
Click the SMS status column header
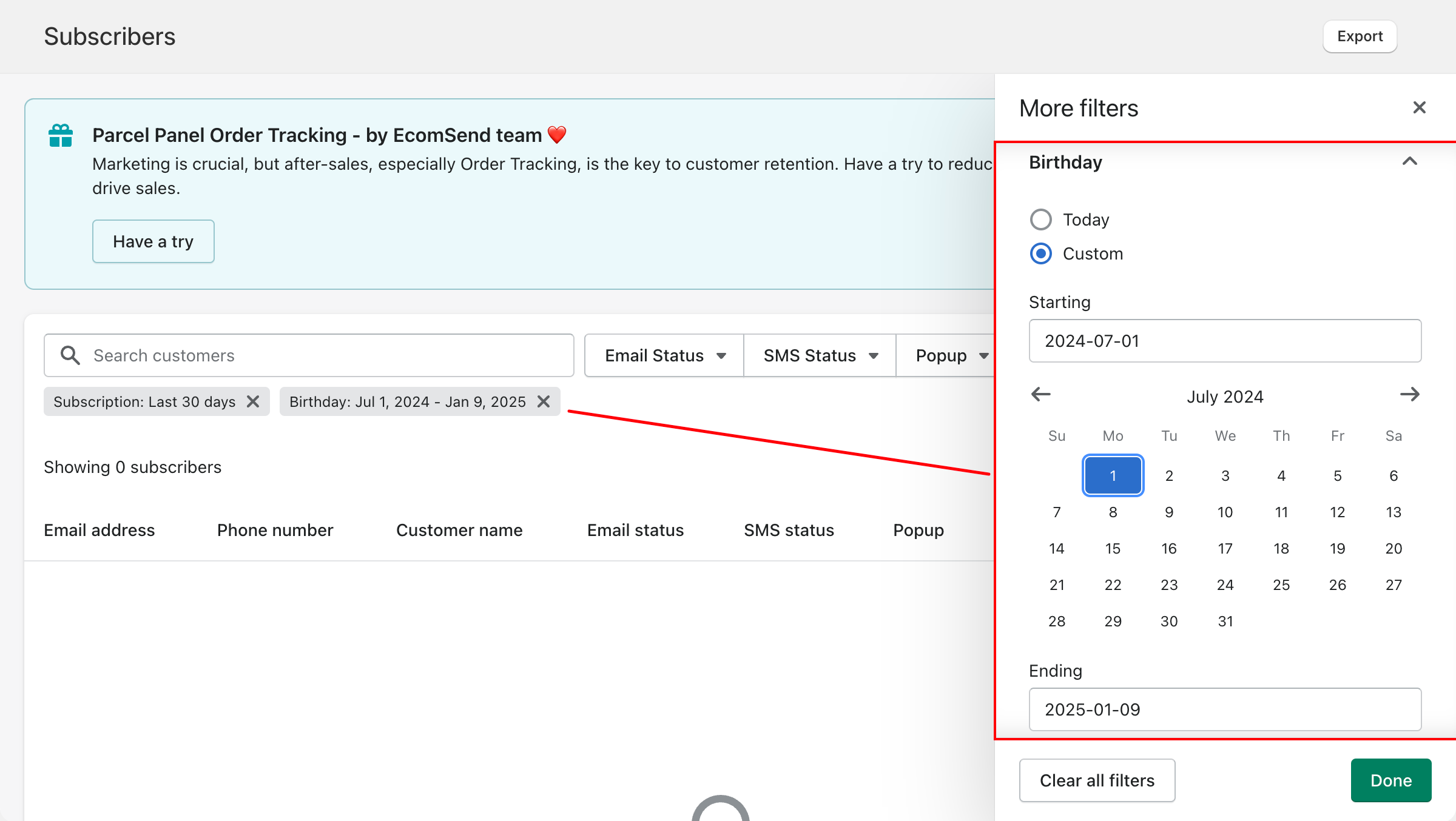789,530
